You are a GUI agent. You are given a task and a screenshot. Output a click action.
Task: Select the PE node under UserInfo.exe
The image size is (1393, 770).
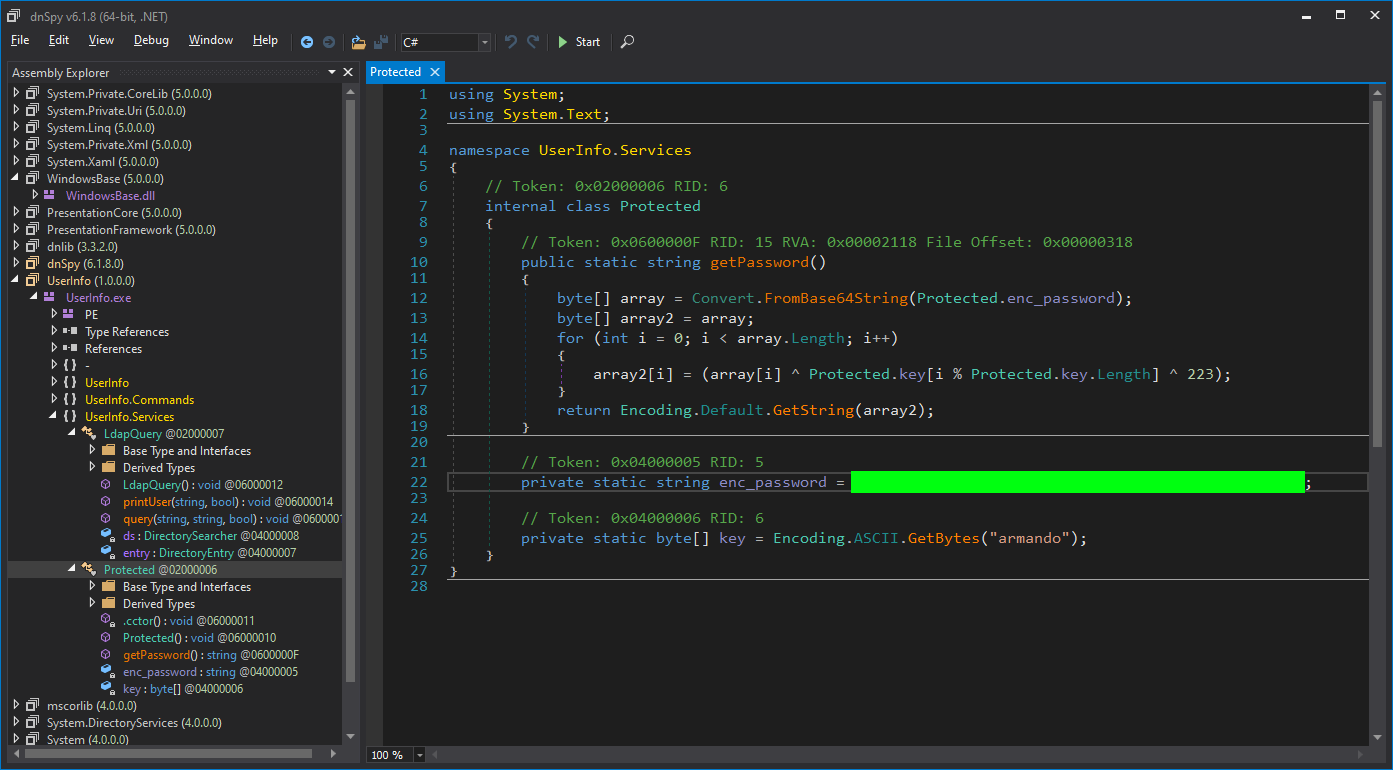tap(91, 314)
